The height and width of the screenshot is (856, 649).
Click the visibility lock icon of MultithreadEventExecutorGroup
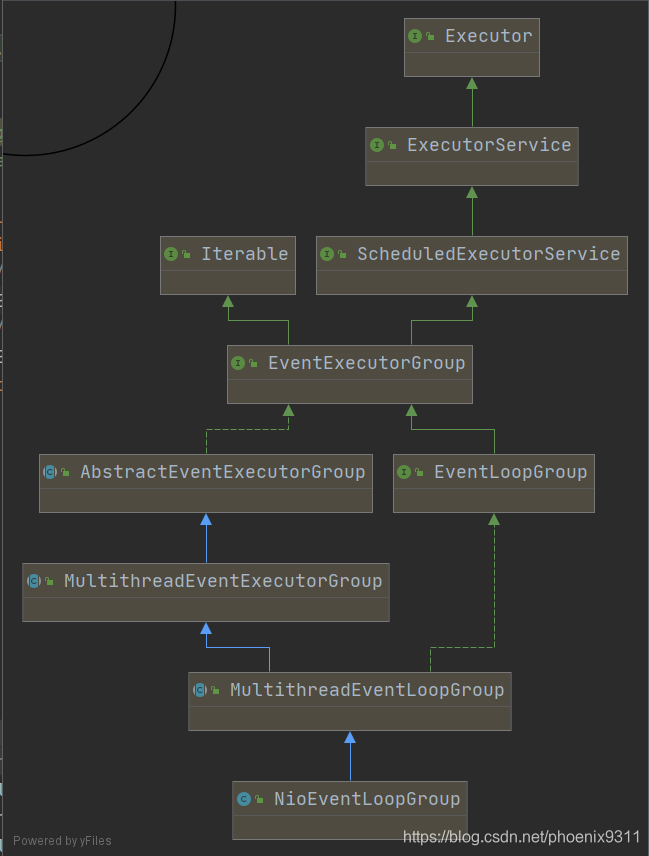point(50,582)
